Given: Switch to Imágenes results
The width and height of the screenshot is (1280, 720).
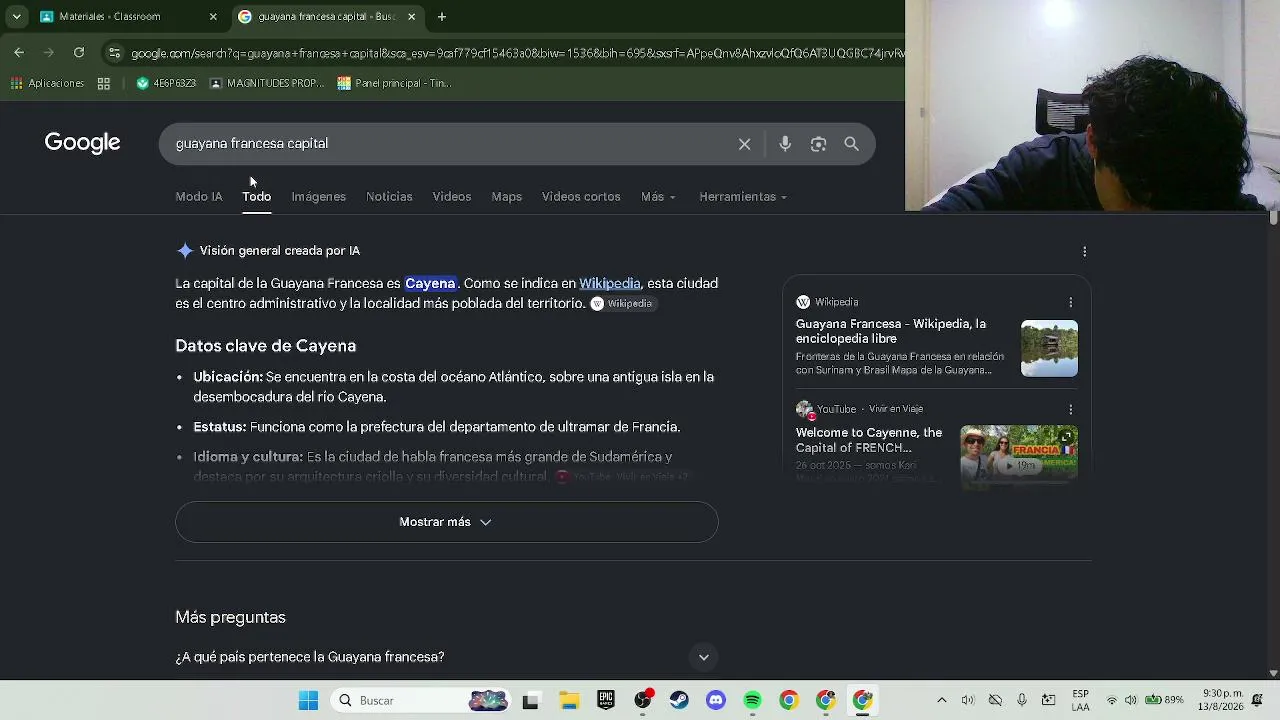Looking at the screenshot, I should pyautogui.click(x=318, y=197).
